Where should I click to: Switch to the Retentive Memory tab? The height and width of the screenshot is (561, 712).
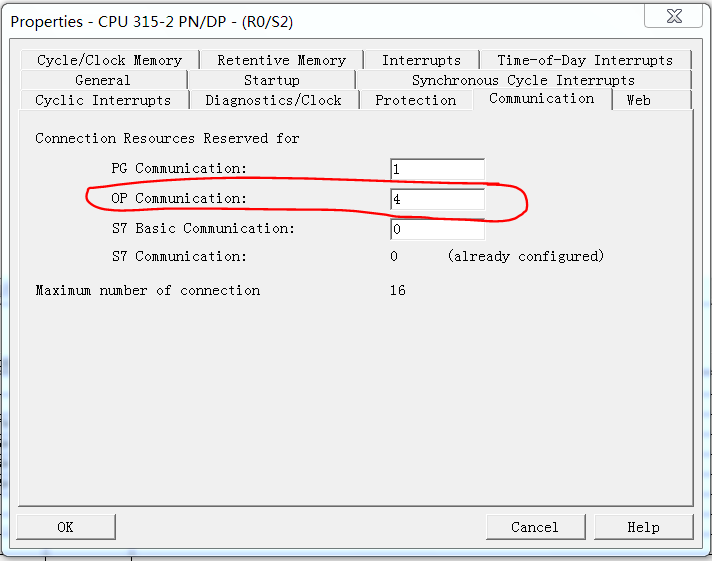coord(281,60)
